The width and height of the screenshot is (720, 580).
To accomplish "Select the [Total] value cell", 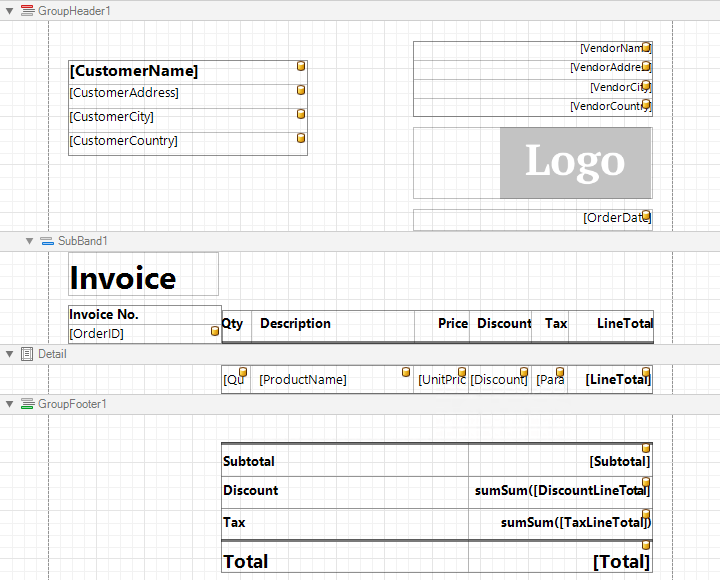I will click(x=560, y=561).
